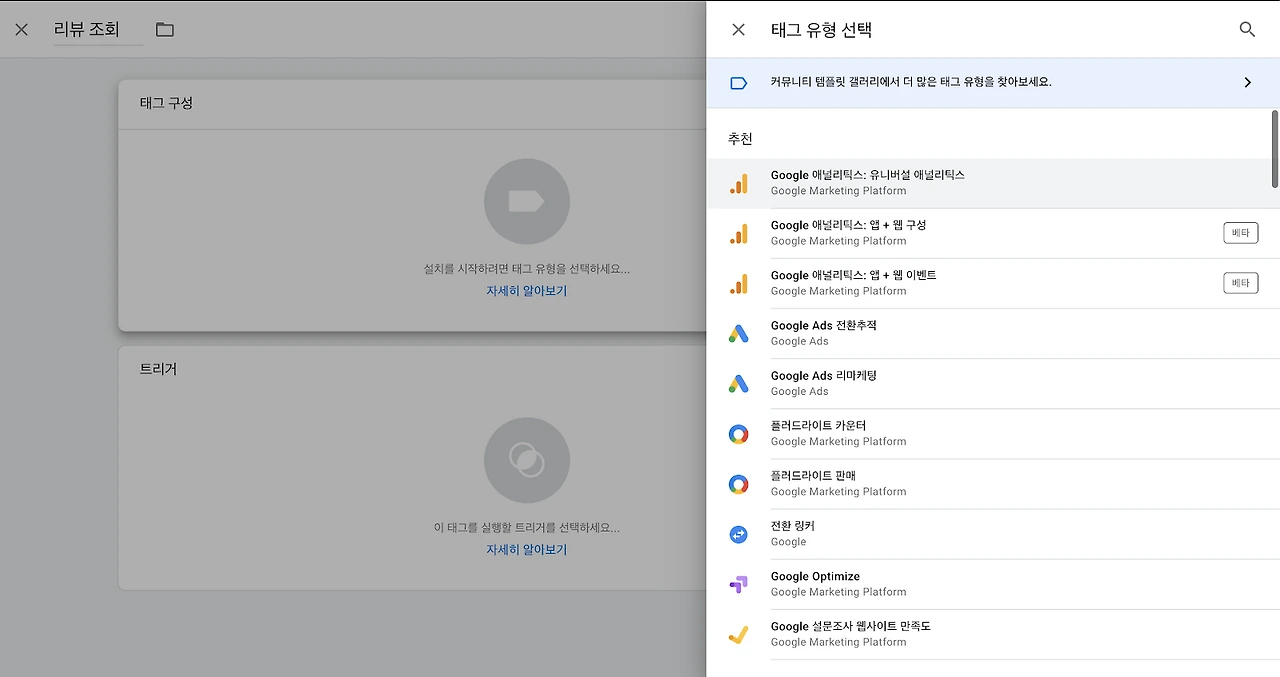The width and height of the screenshot is (1280, 677).
Task: Select Google 설문조사 checkmark icon
Action: [x=738, y=634]
